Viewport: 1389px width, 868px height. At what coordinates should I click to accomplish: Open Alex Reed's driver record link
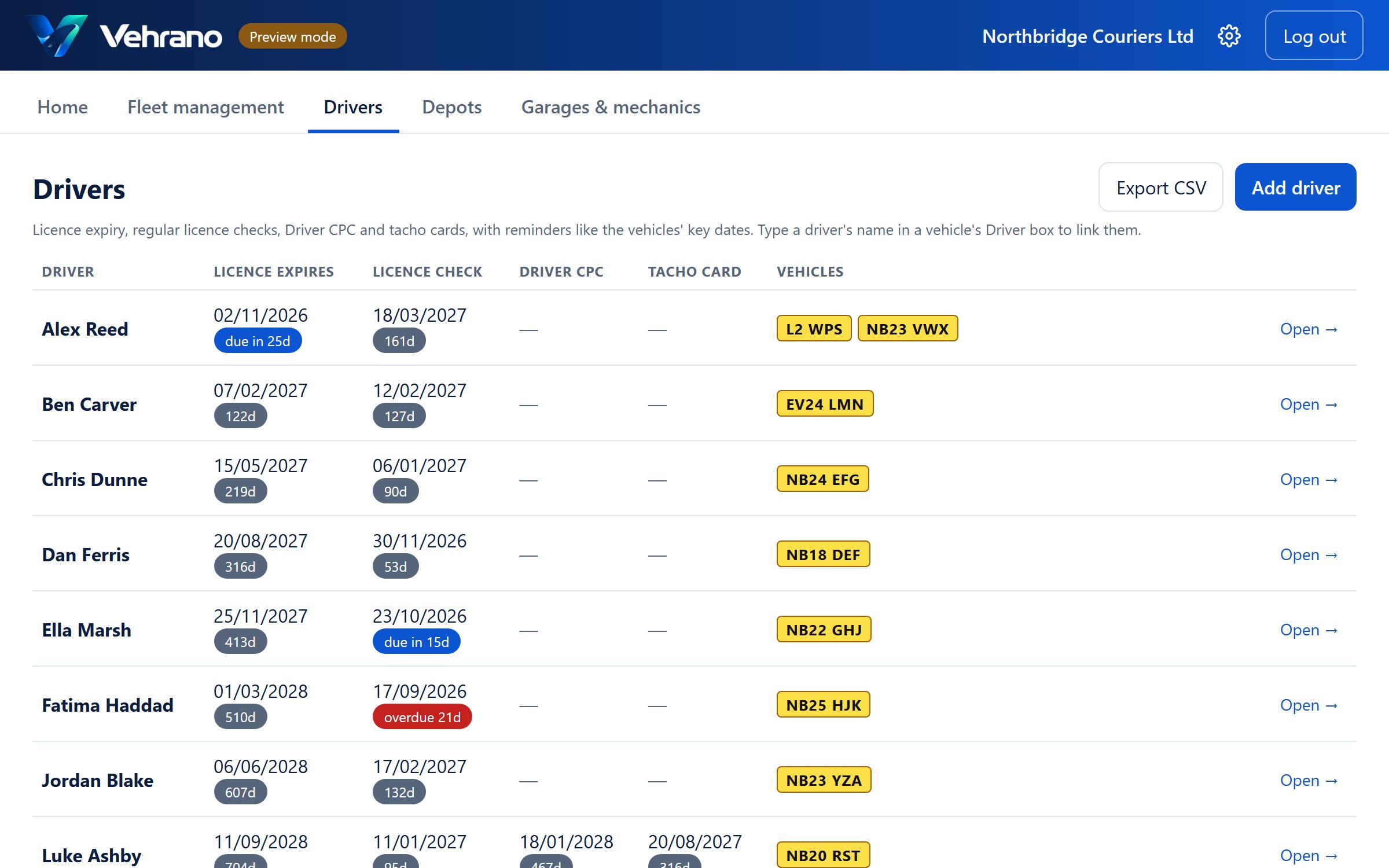pyautogui.click(x=1309, y=329)
